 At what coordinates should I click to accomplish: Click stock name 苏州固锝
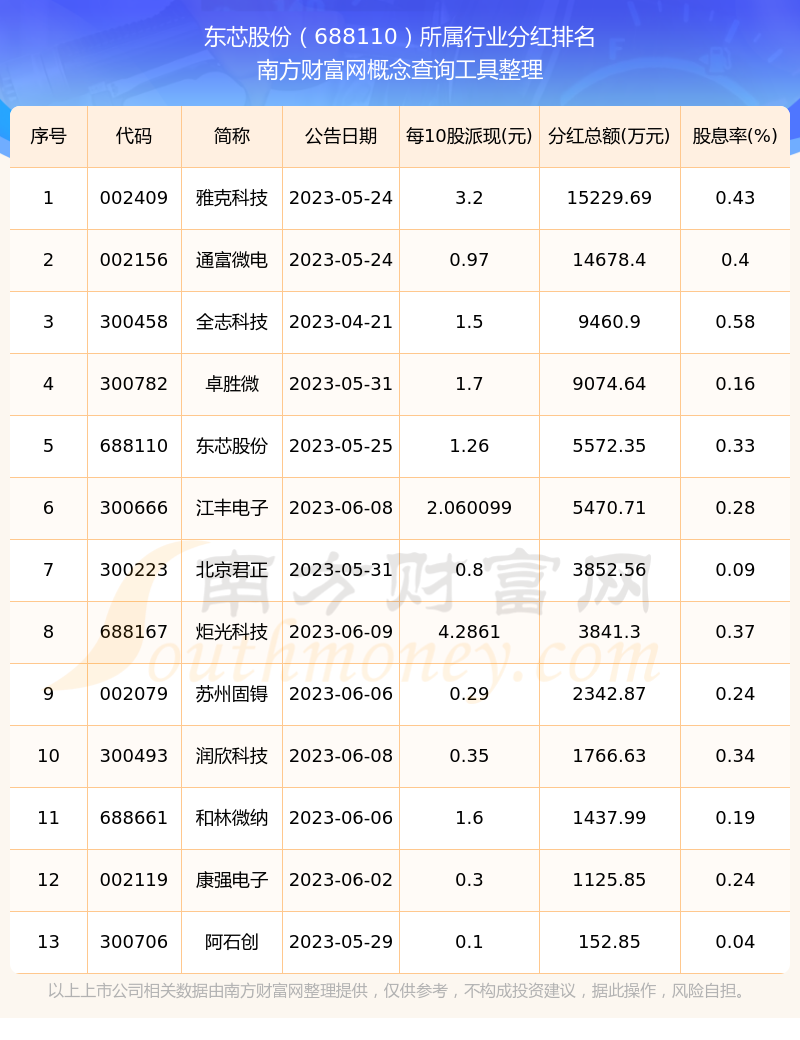[x=232, y=694]
